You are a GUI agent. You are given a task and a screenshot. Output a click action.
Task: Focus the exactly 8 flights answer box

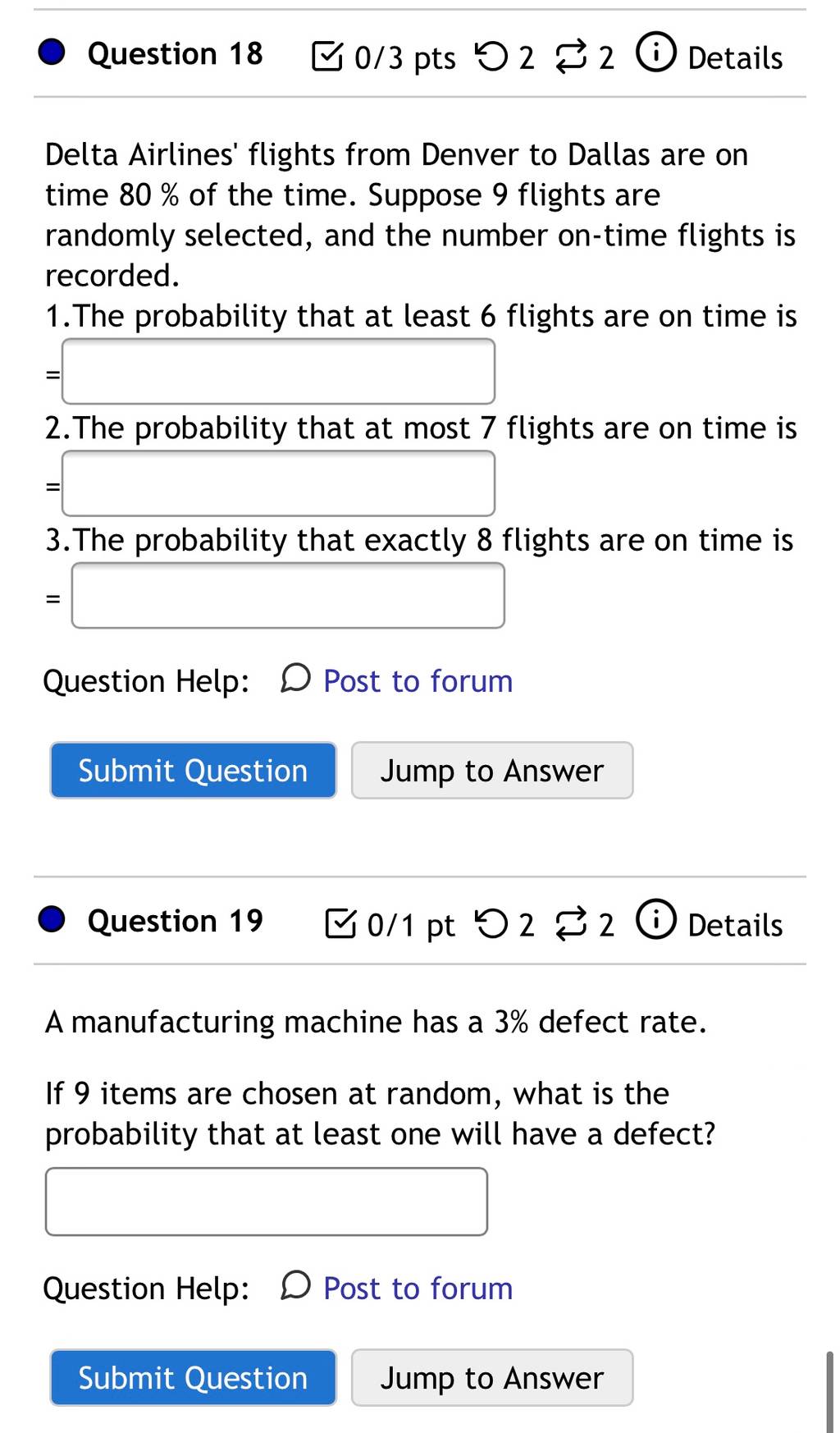[x=288, y=596]
